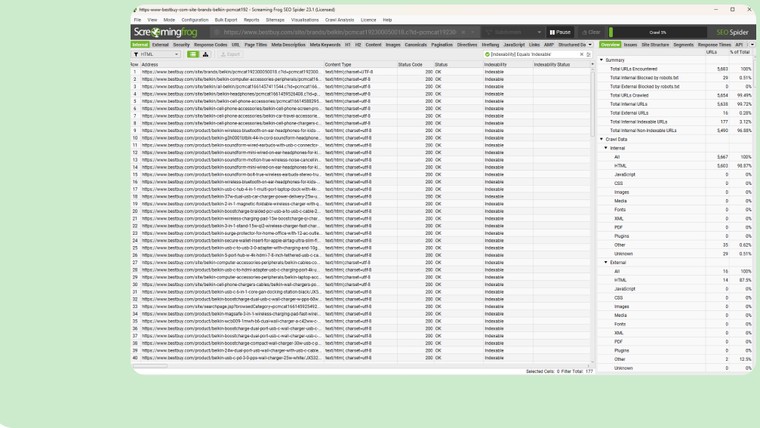Click the Clear crawl button
This screenshot has height=428, width=760.
(x=591, y=32)
